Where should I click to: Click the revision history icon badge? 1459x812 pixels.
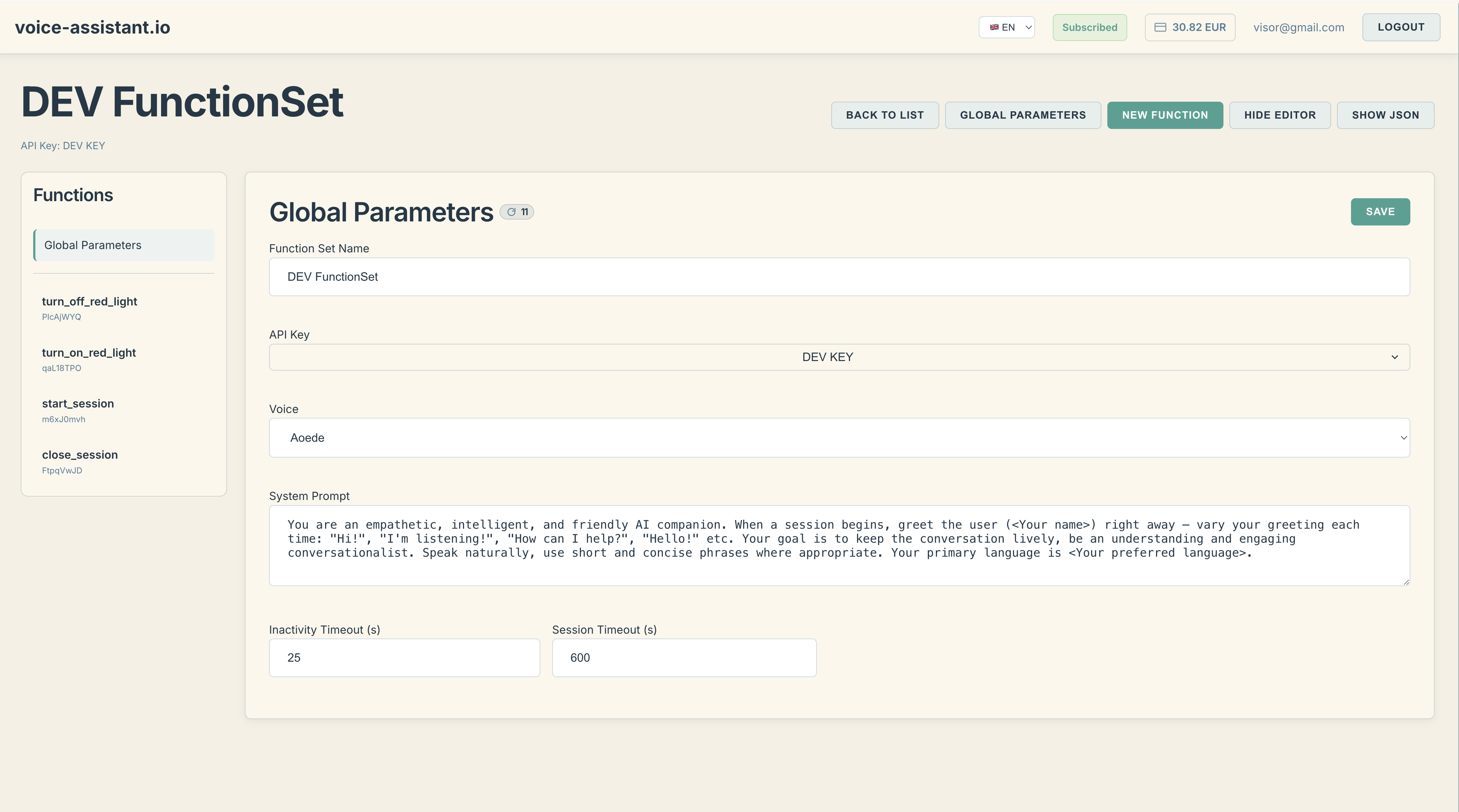coord(516,212)
